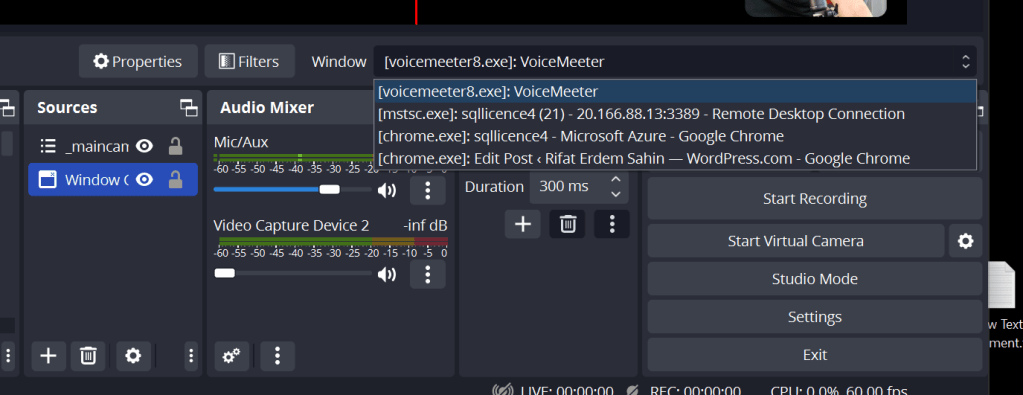
Task: Open virtual camera settings gear
Action: (966, 241)
